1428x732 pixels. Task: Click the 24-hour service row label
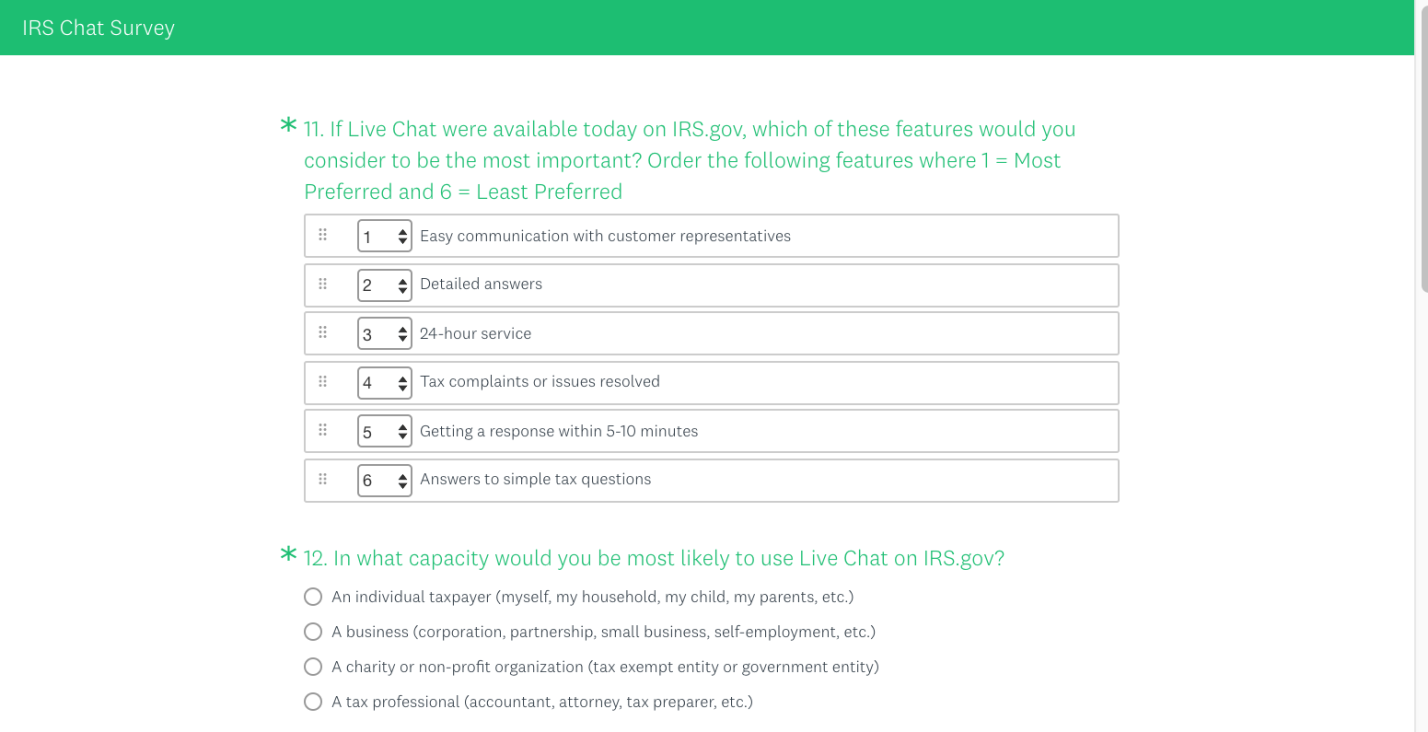coord(475,333)
